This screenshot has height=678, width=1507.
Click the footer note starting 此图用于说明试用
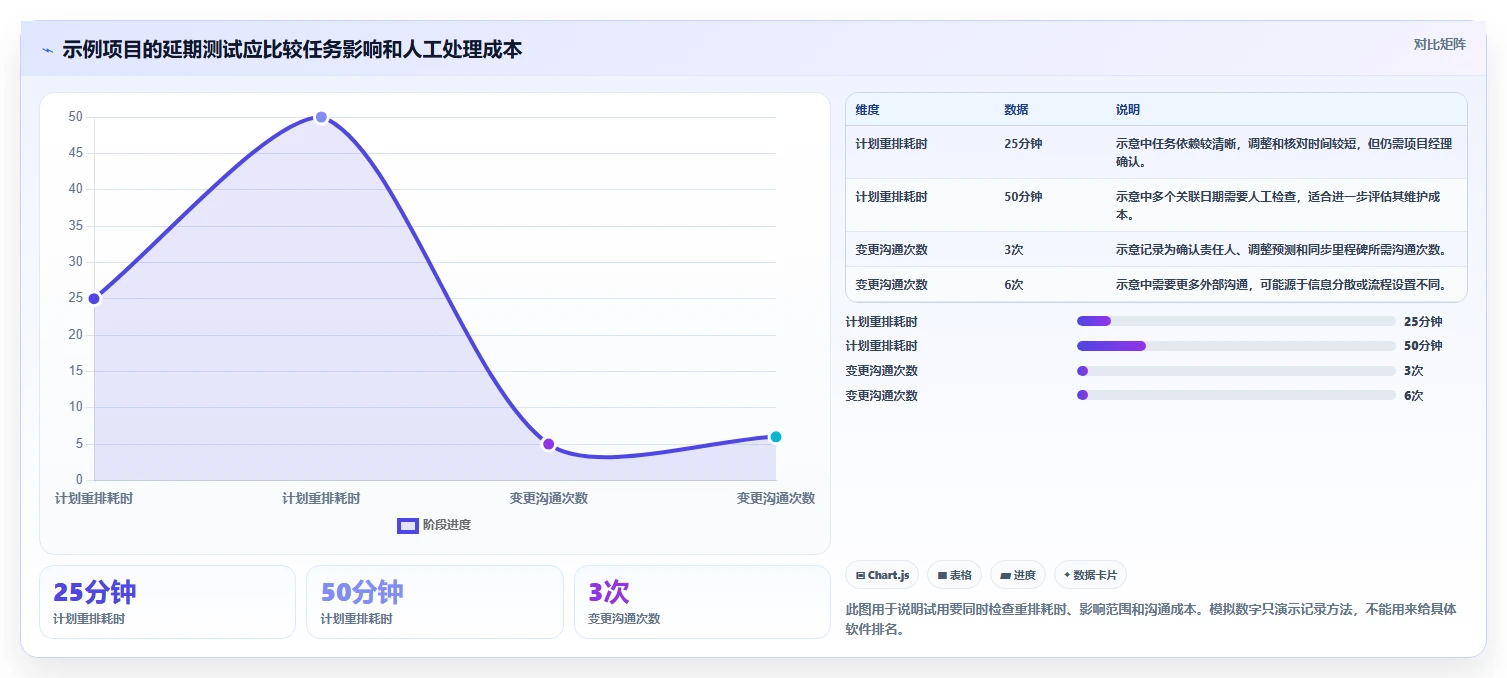tap(1151, 619)
